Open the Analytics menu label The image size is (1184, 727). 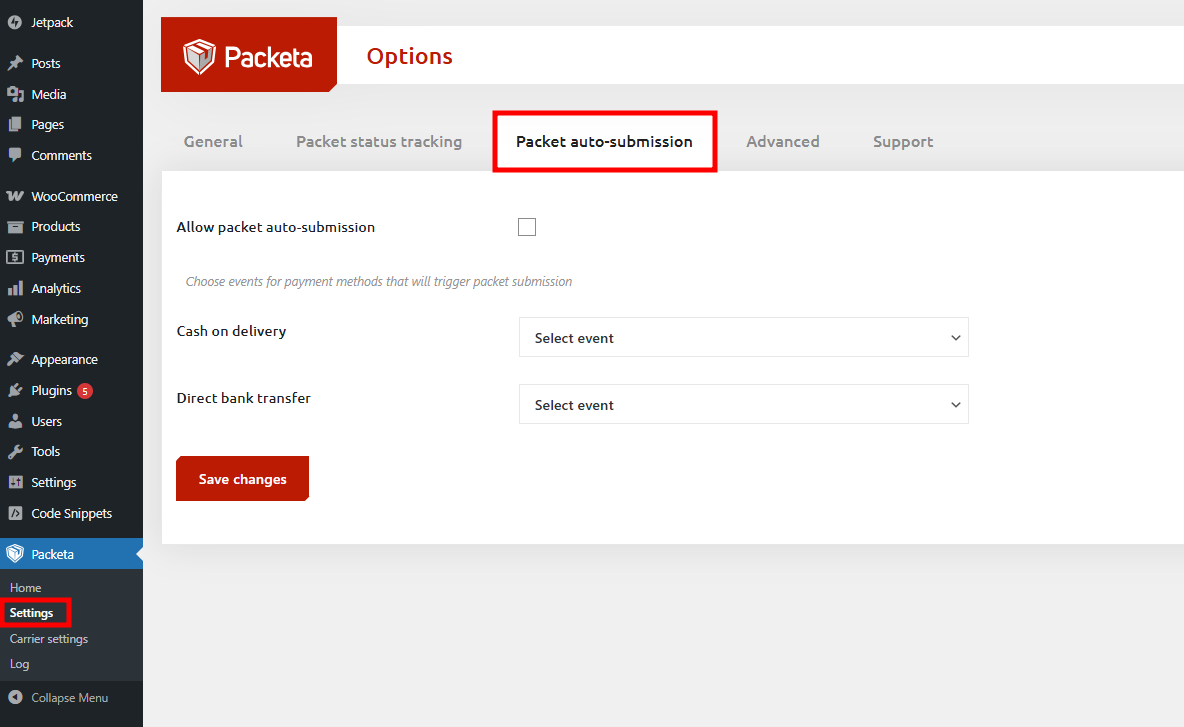(56, 288)
